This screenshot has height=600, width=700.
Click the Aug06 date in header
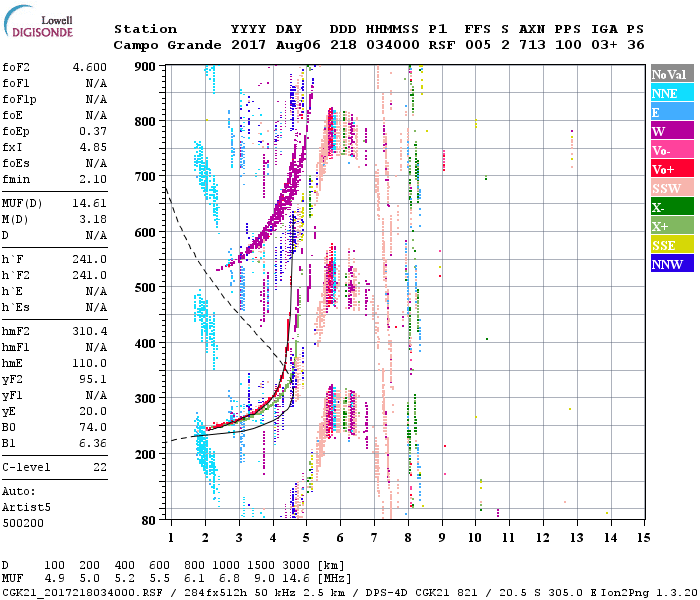[298, 45]
